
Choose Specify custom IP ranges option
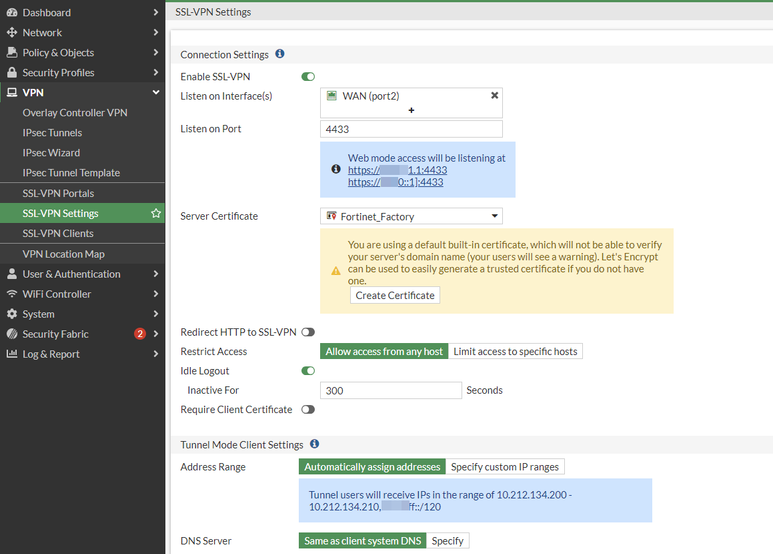pos(505,467)
